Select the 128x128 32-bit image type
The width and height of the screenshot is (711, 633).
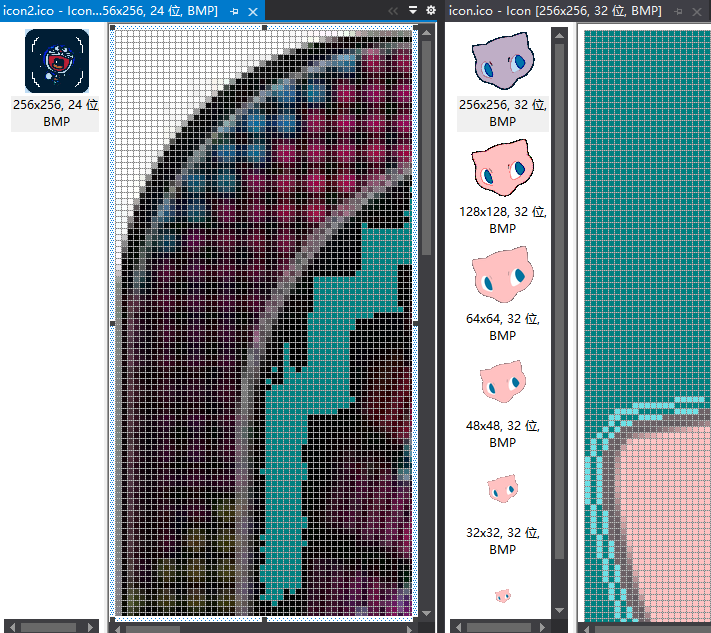(x=502, y=168)
